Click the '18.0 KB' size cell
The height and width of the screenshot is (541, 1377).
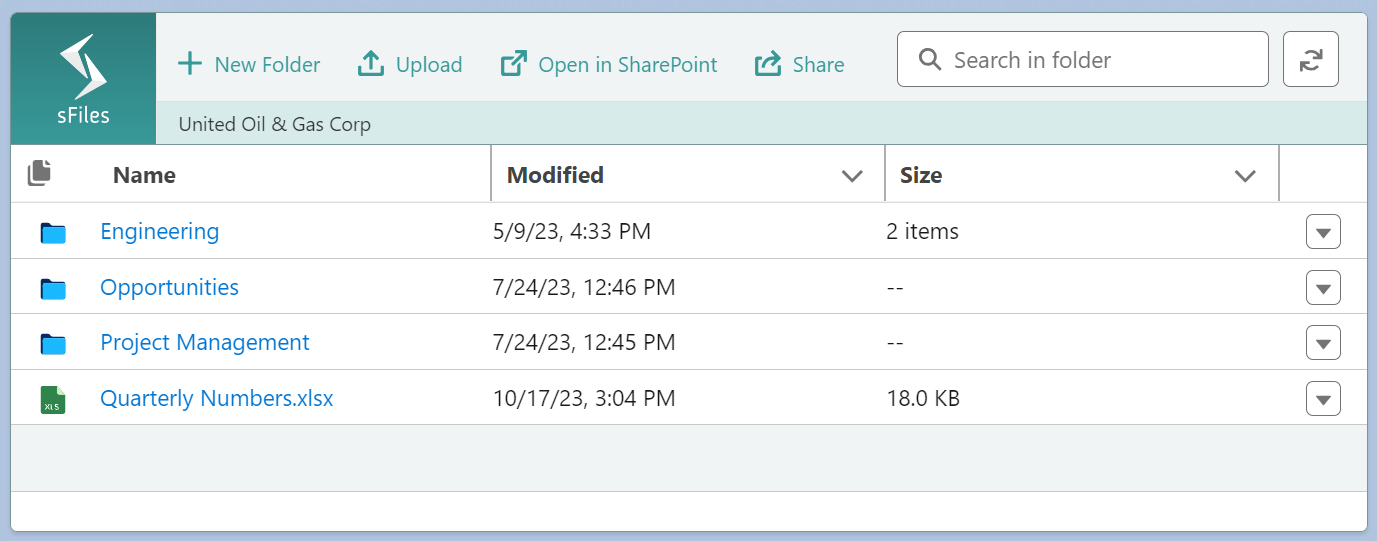point(923,399)
